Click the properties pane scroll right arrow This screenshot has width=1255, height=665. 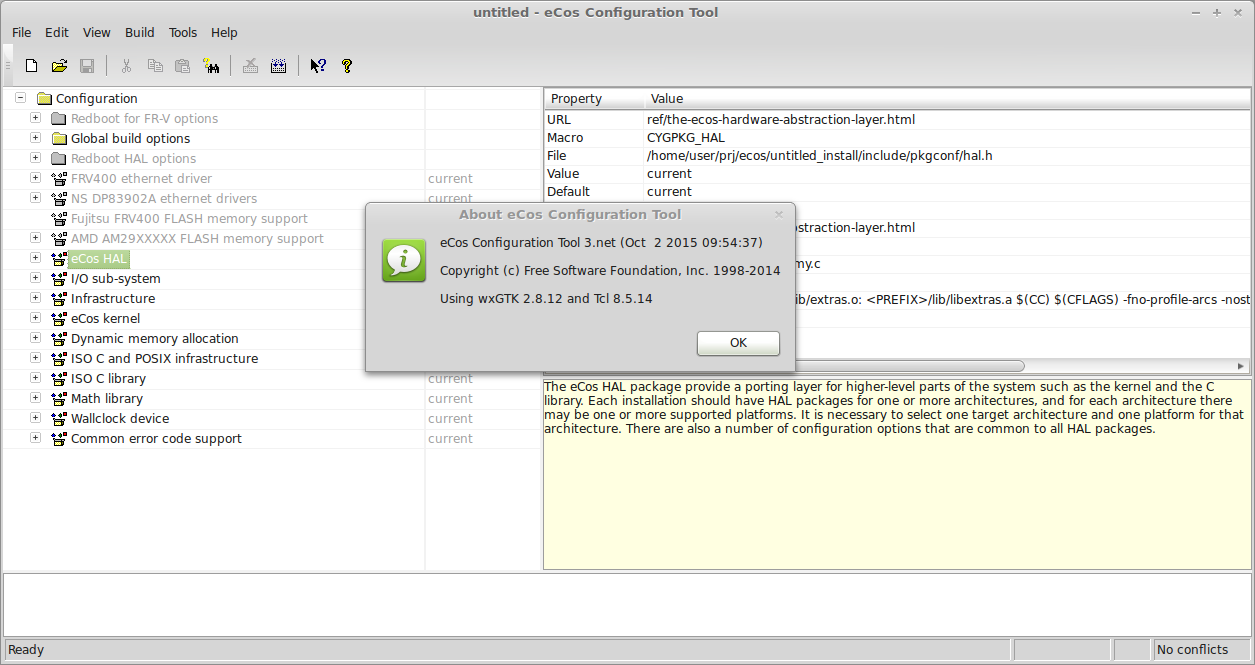click(x=1242, y=366)
